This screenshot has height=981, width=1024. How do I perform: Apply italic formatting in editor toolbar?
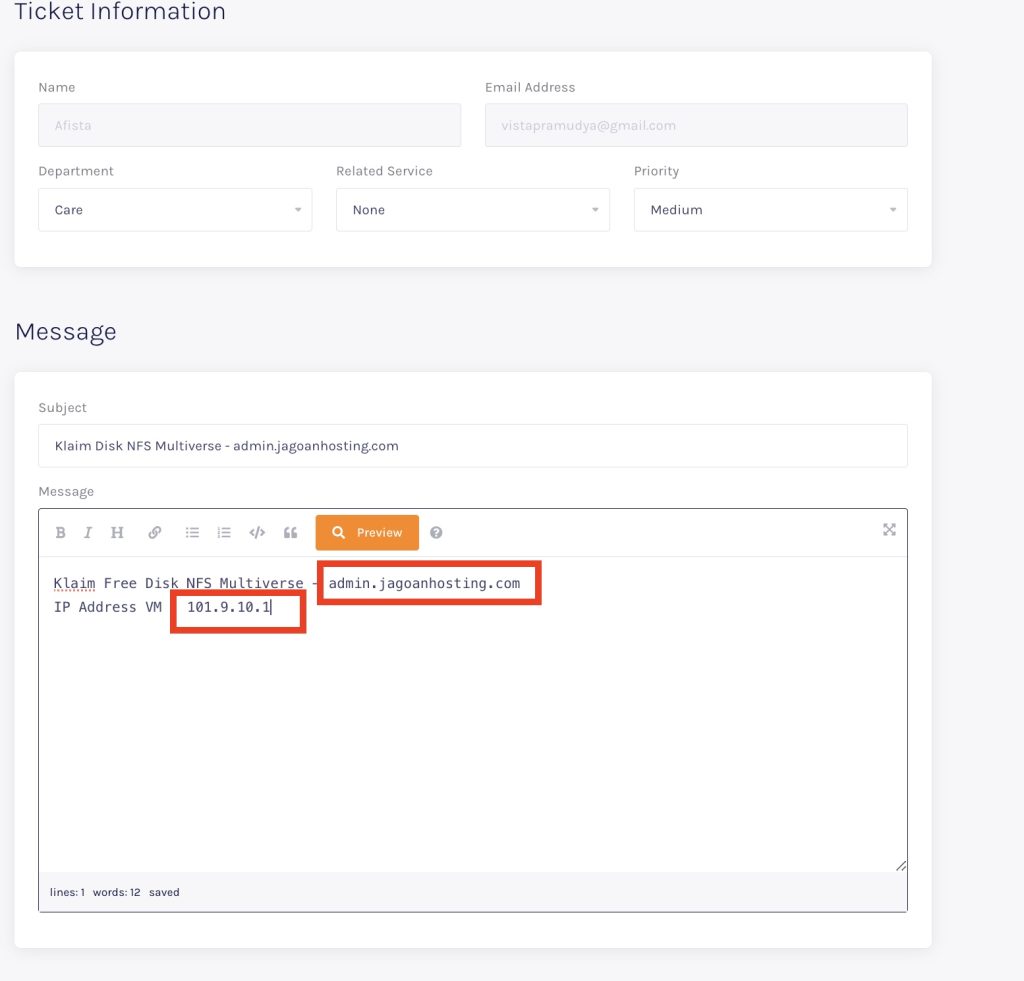click(88, 533)
